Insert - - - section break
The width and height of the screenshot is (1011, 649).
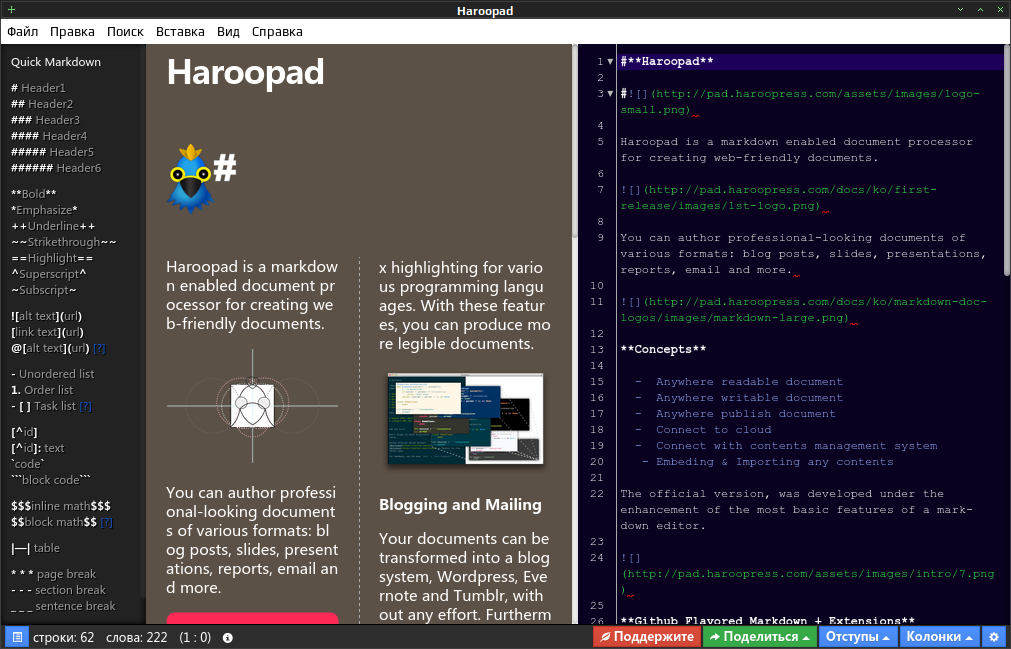pyautogui.click(x=58, y=590)
